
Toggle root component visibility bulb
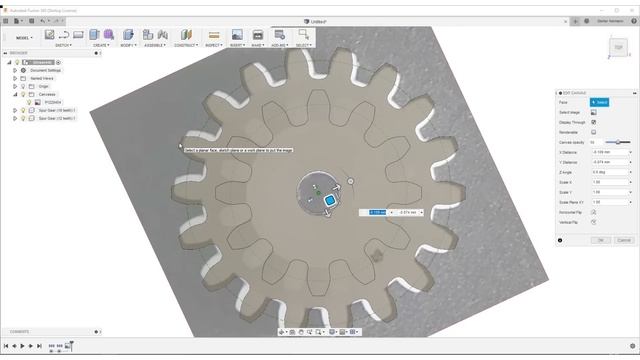[17, 62]
